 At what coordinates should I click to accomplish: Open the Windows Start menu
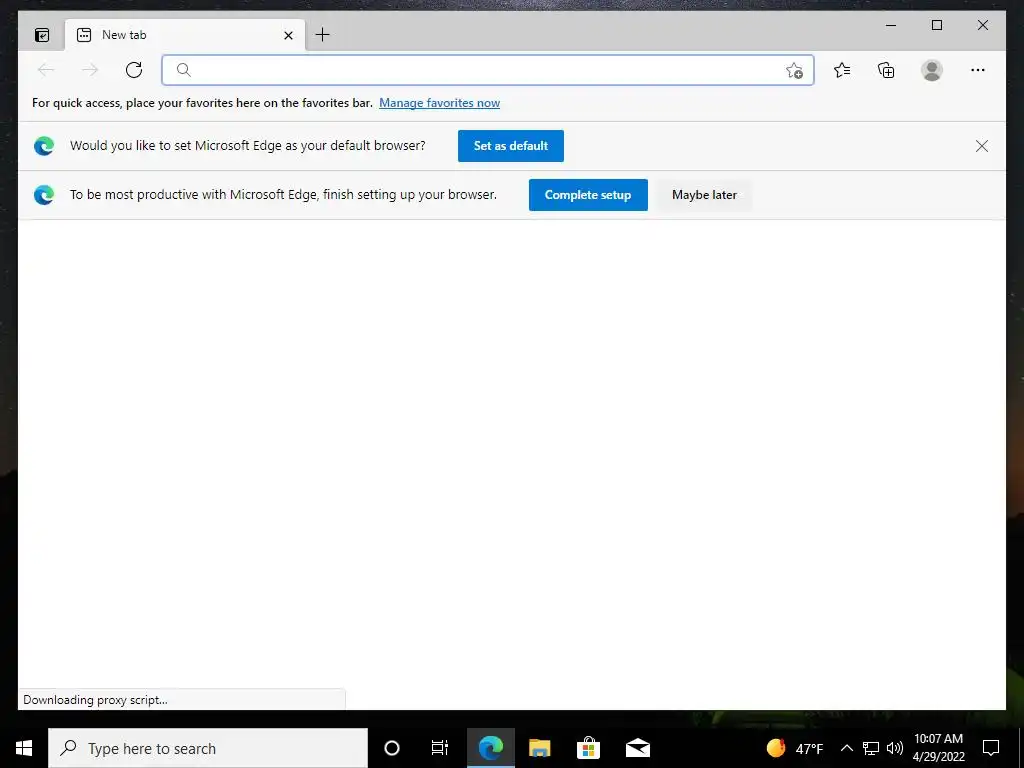pos(24,748)
